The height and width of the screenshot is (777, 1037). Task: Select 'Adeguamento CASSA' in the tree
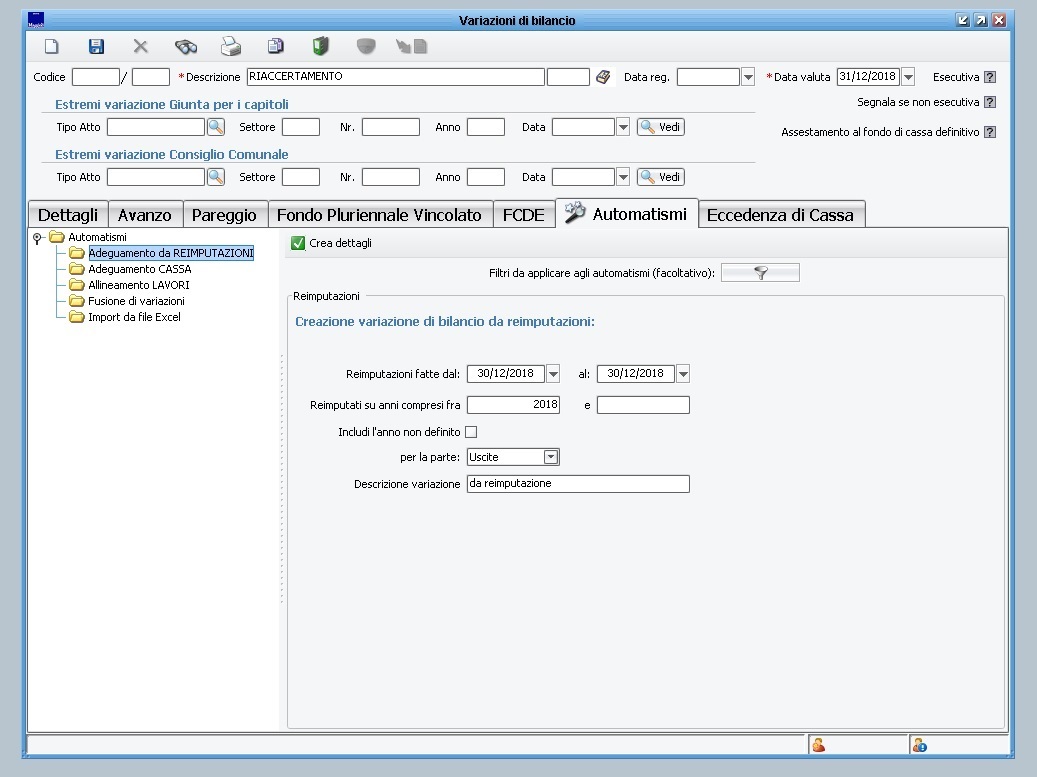click(139, 269)
